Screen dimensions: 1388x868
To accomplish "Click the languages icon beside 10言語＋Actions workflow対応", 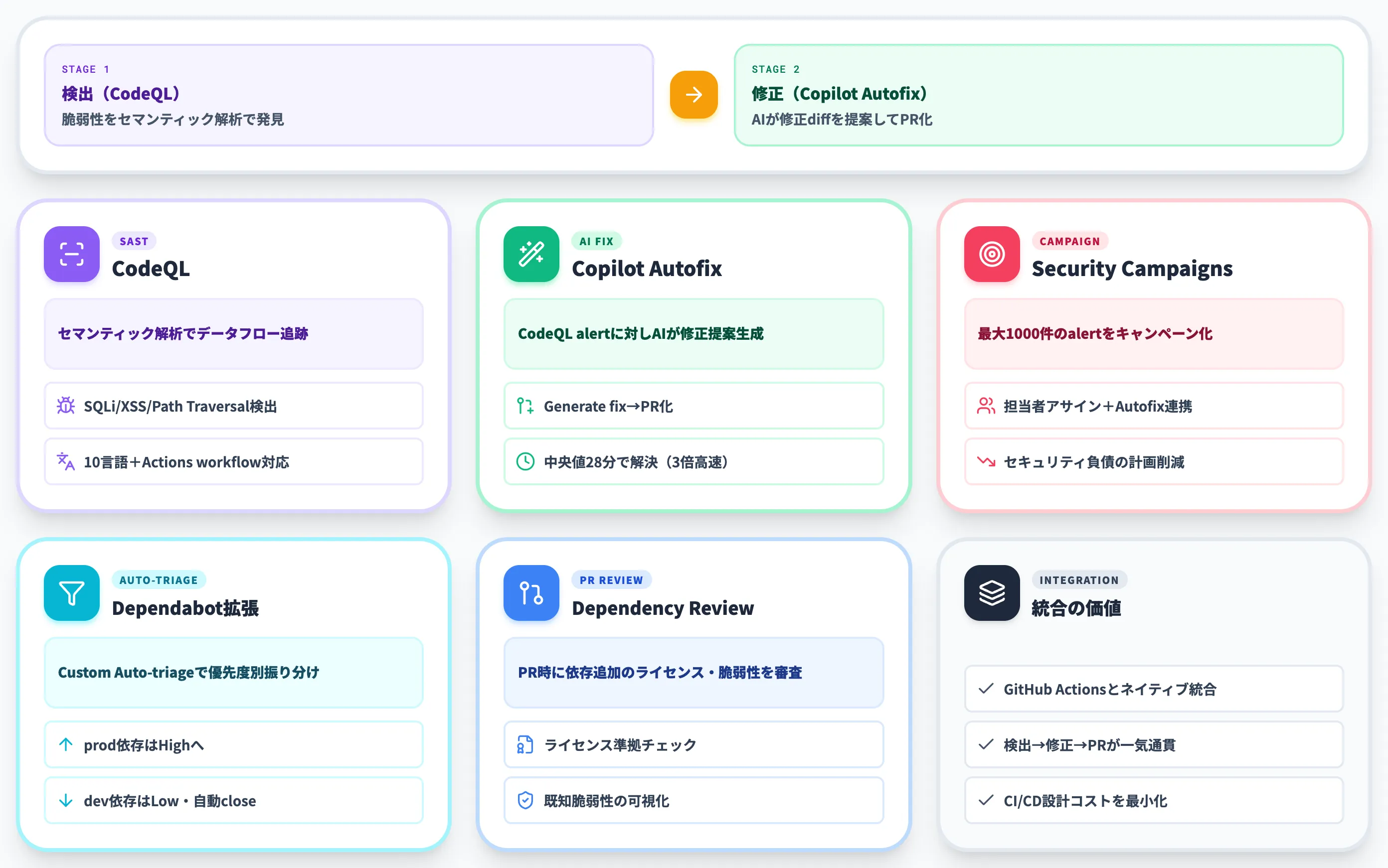I will pyautogui.click(x=66, y=461).
